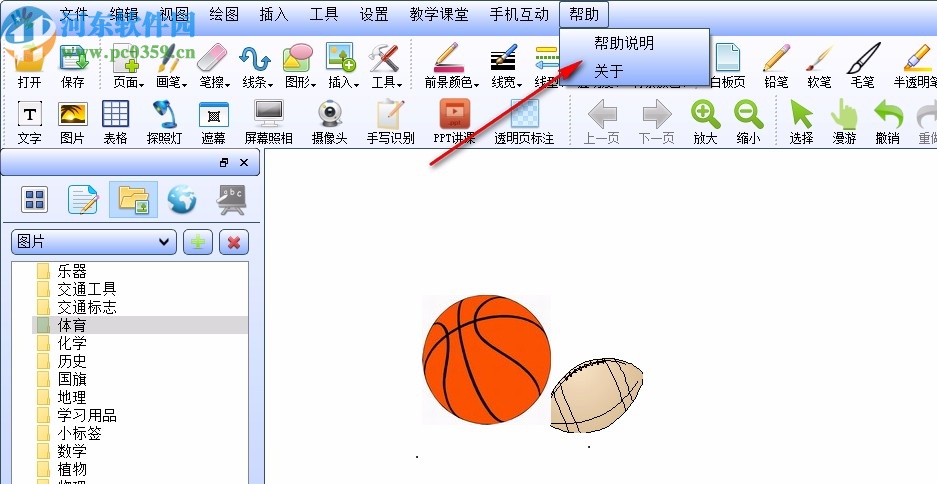Select the 化学 folder in tree
937x484 pixels.
(x=72, y=343)
